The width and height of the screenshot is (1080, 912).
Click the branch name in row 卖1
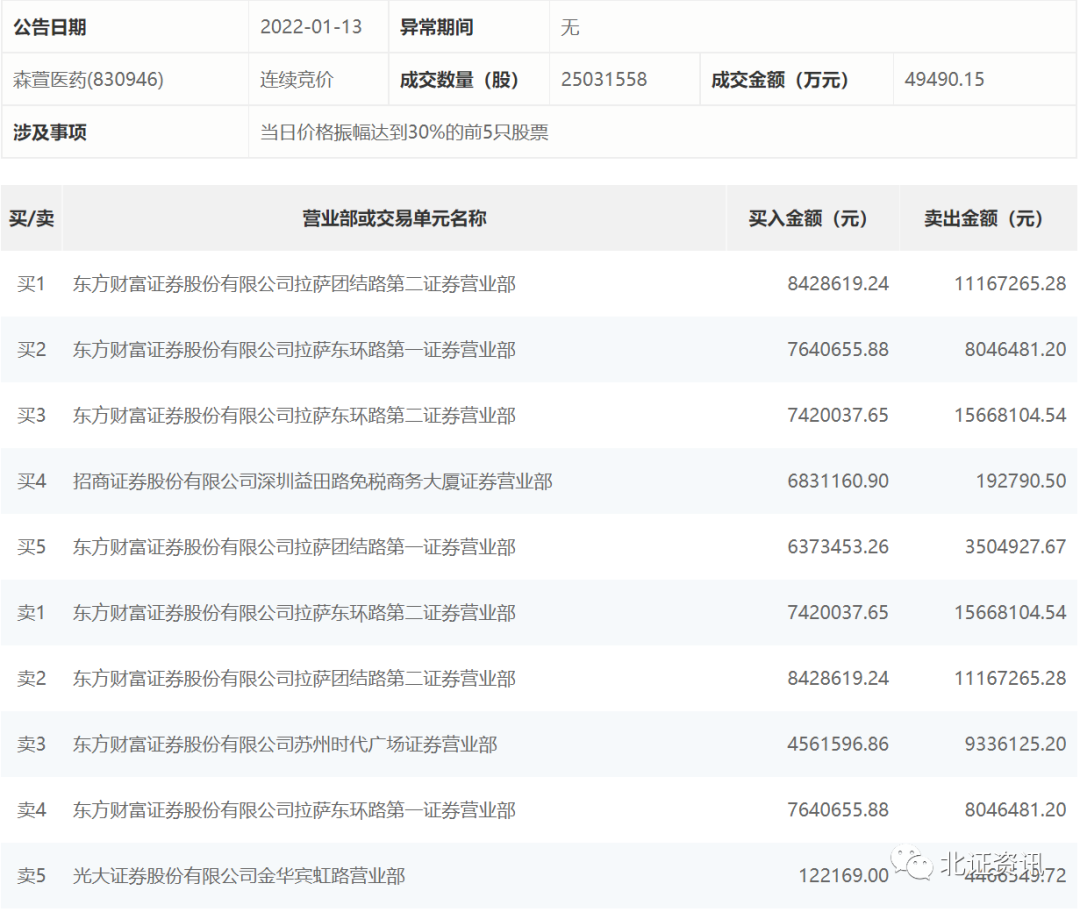point(294,612)
